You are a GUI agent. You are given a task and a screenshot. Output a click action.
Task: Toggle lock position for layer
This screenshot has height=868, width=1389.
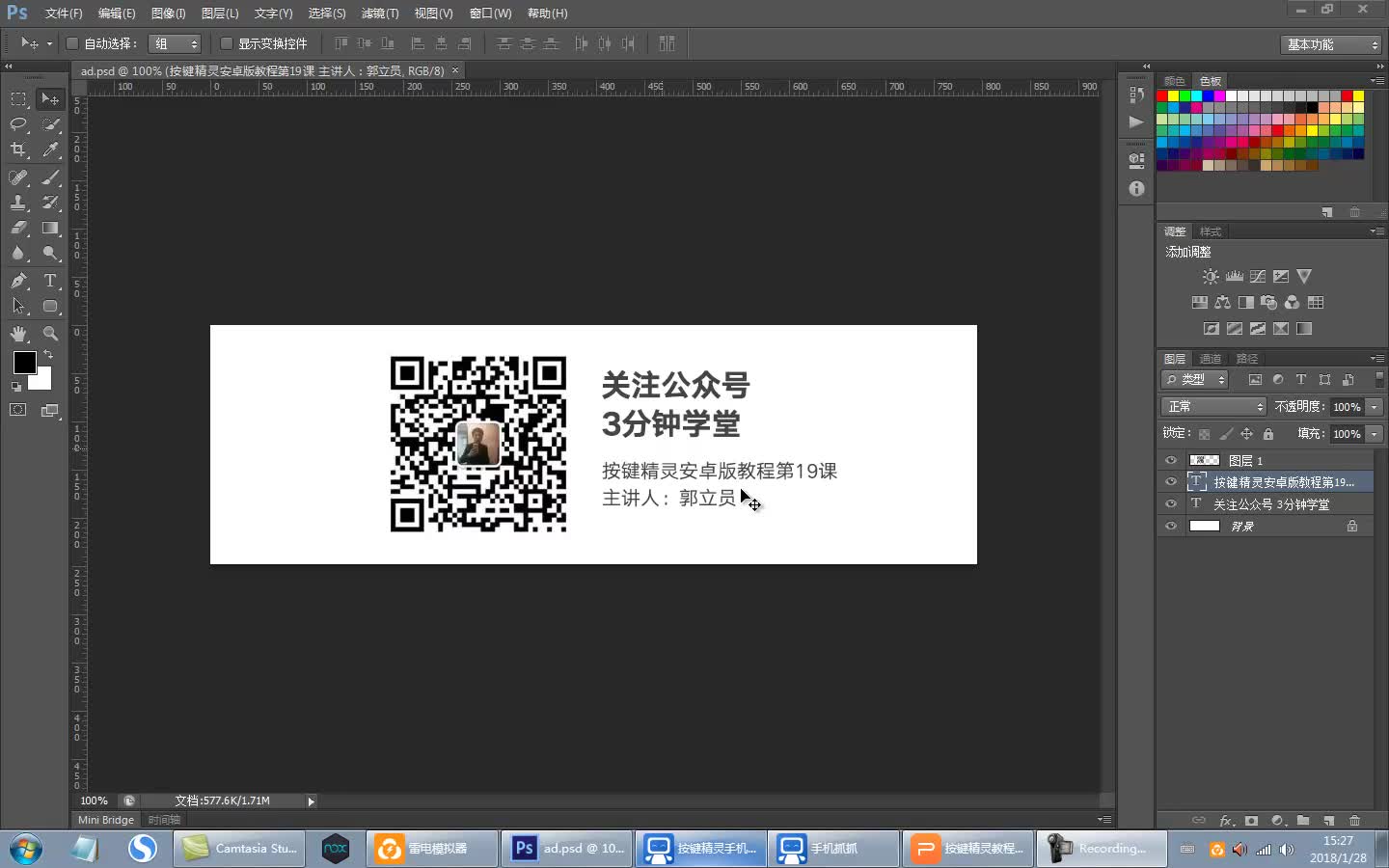coord(1246,434)
